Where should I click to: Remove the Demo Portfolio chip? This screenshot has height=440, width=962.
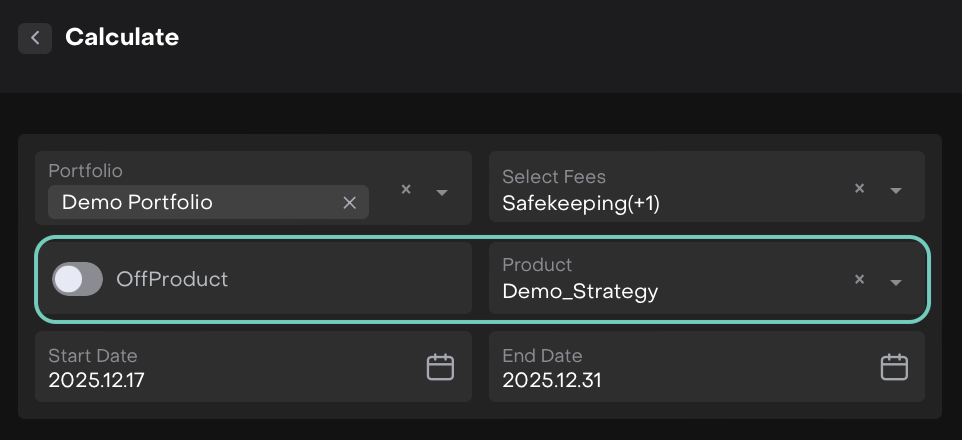pyautogui.click(x=349, y=202)
